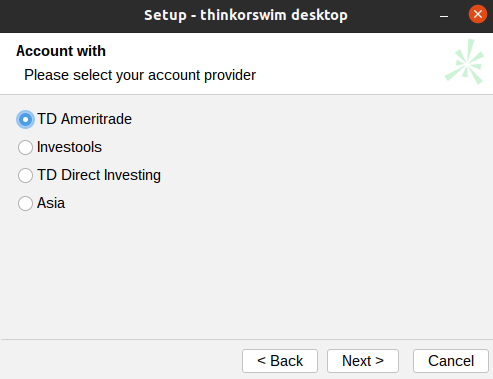Click the "Please select your account provider" text
The width and height of the screenshot is (493, 379).
(x=140, y=75)
